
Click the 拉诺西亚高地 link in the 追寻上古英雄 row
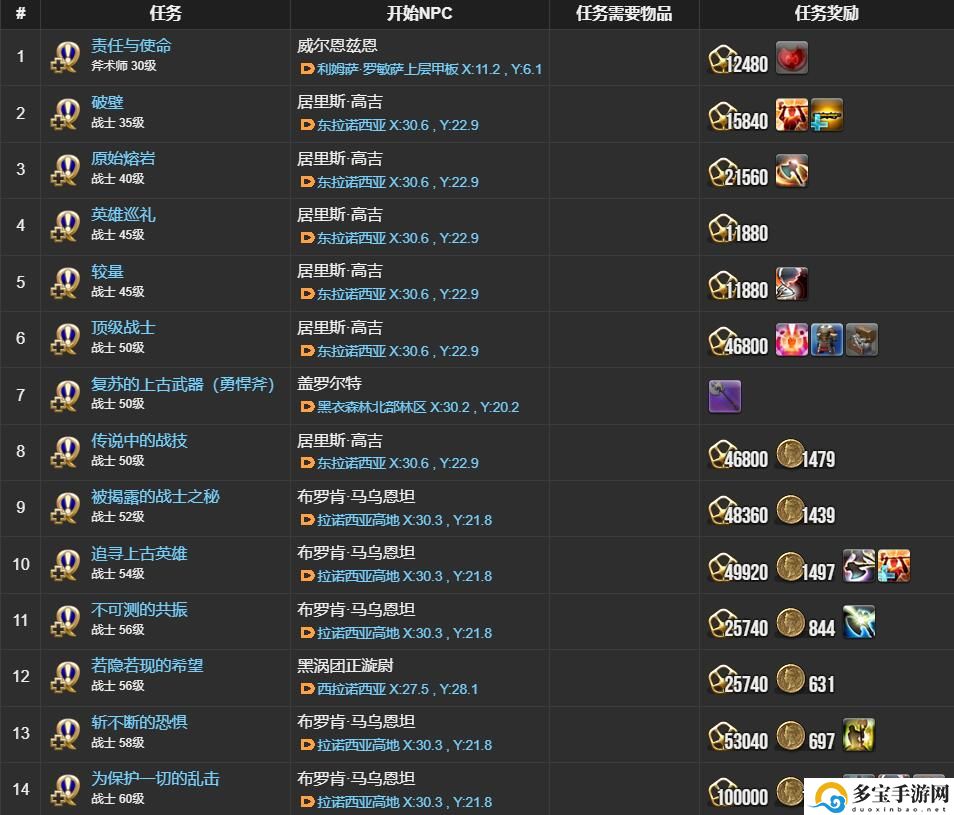358,576
